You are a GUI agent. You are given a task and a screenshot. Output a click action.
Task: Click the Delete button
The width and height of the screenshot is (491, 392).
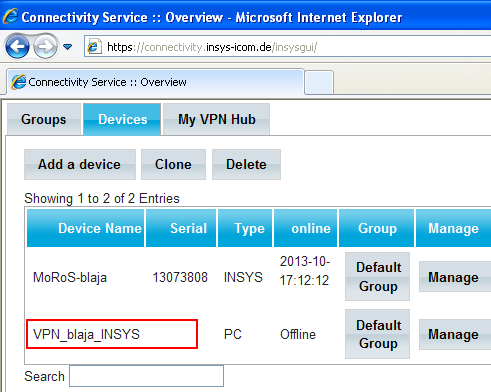coord(246,164)
